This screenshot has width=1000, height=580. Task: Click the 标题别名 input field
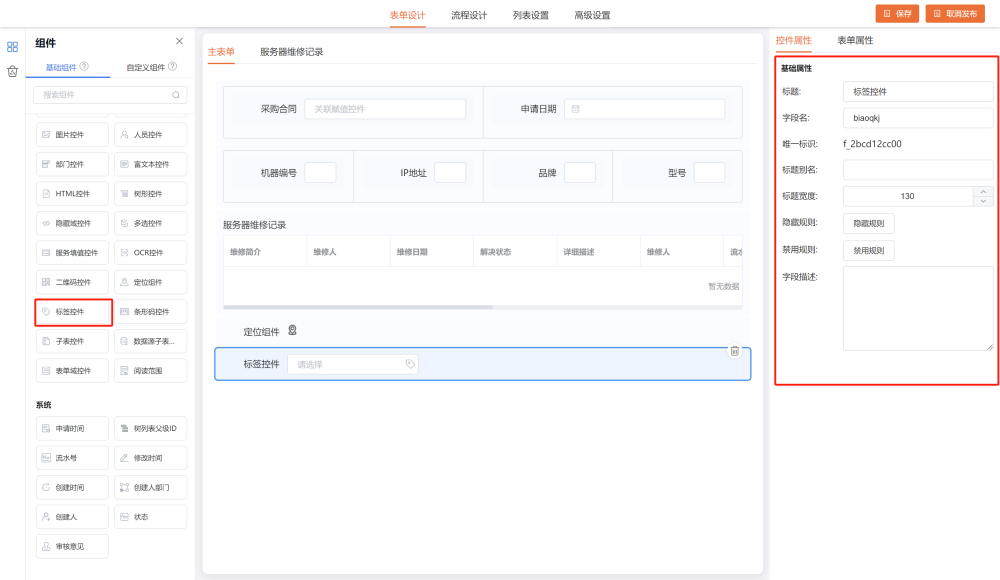[918, 170]
